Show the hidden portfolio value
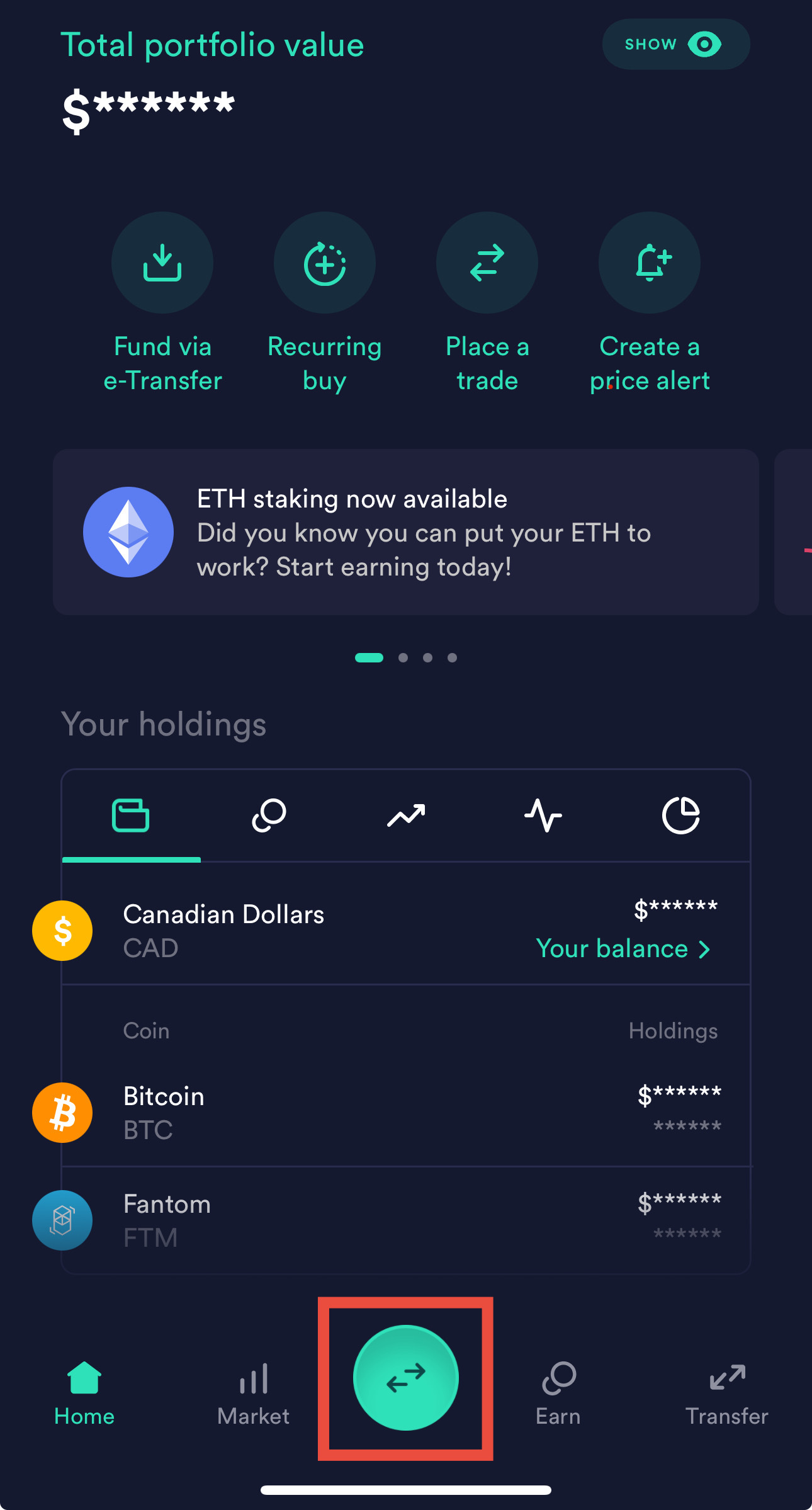This screenshot has width=812, height=1510. coord(676,44)
